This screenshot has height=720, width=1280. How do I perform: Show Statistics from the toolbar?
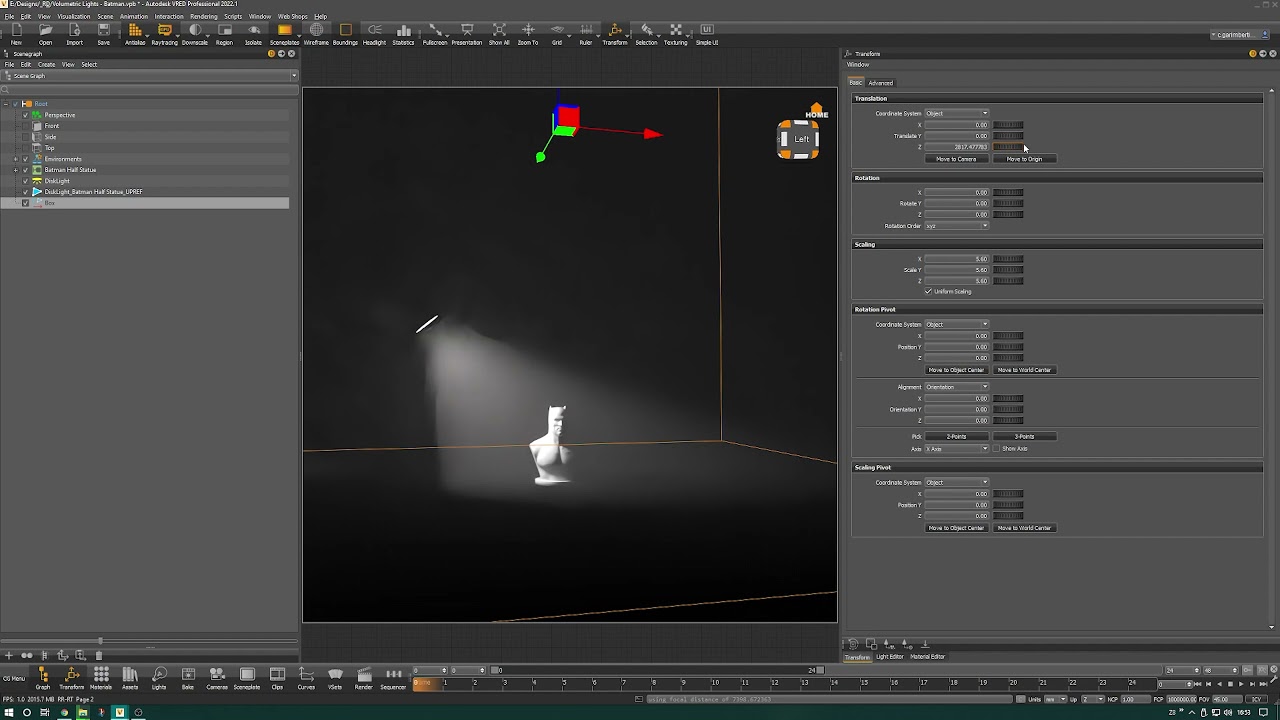point(403,34)
